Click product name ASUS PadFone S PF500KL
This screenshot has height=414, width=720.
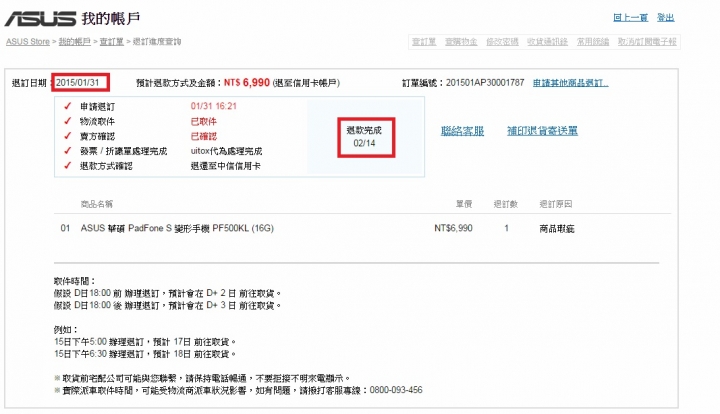pos(177,228)
